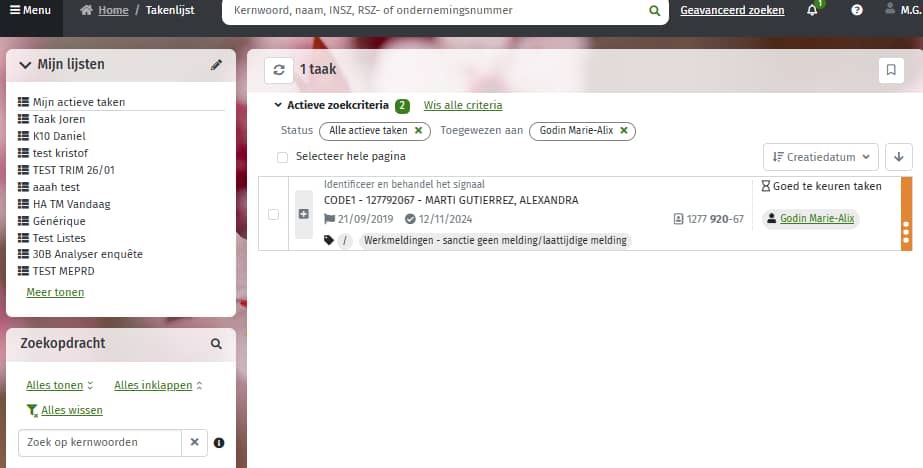923x468 pixels.
Task: Collapse the Mijn lijsten panel
Action: (25, 65)
